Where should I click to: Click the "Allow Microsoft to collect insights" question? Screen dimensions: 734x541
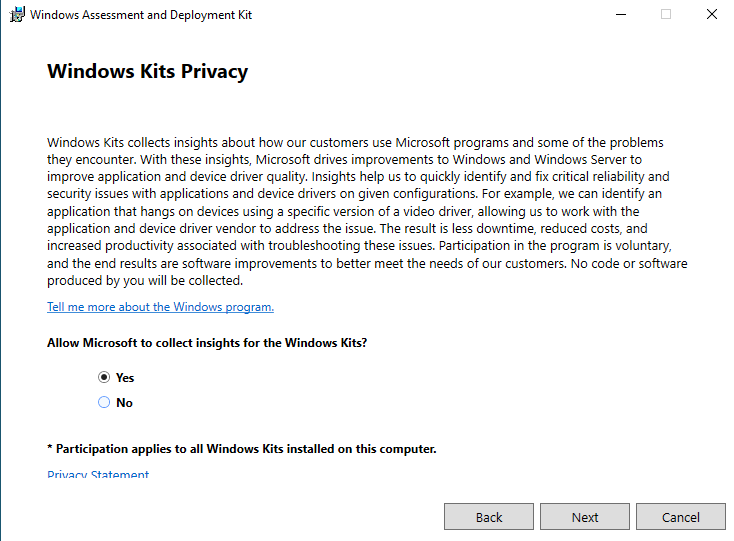(x=207, y=343)
